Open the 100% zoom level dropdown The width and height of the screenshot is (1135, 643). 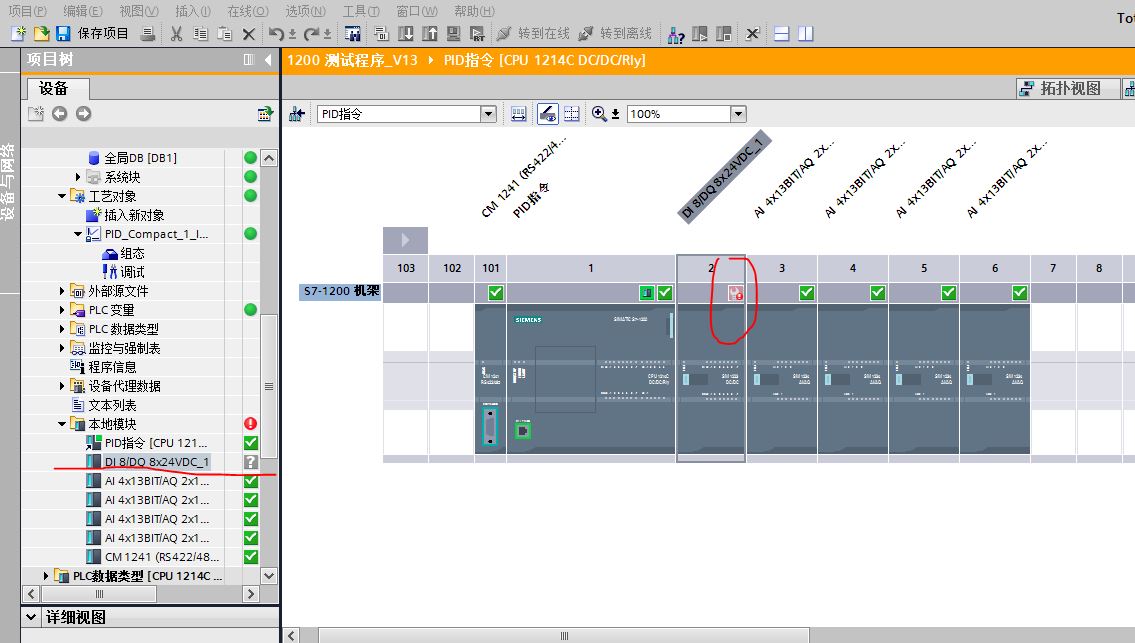(x=738, y=114)
